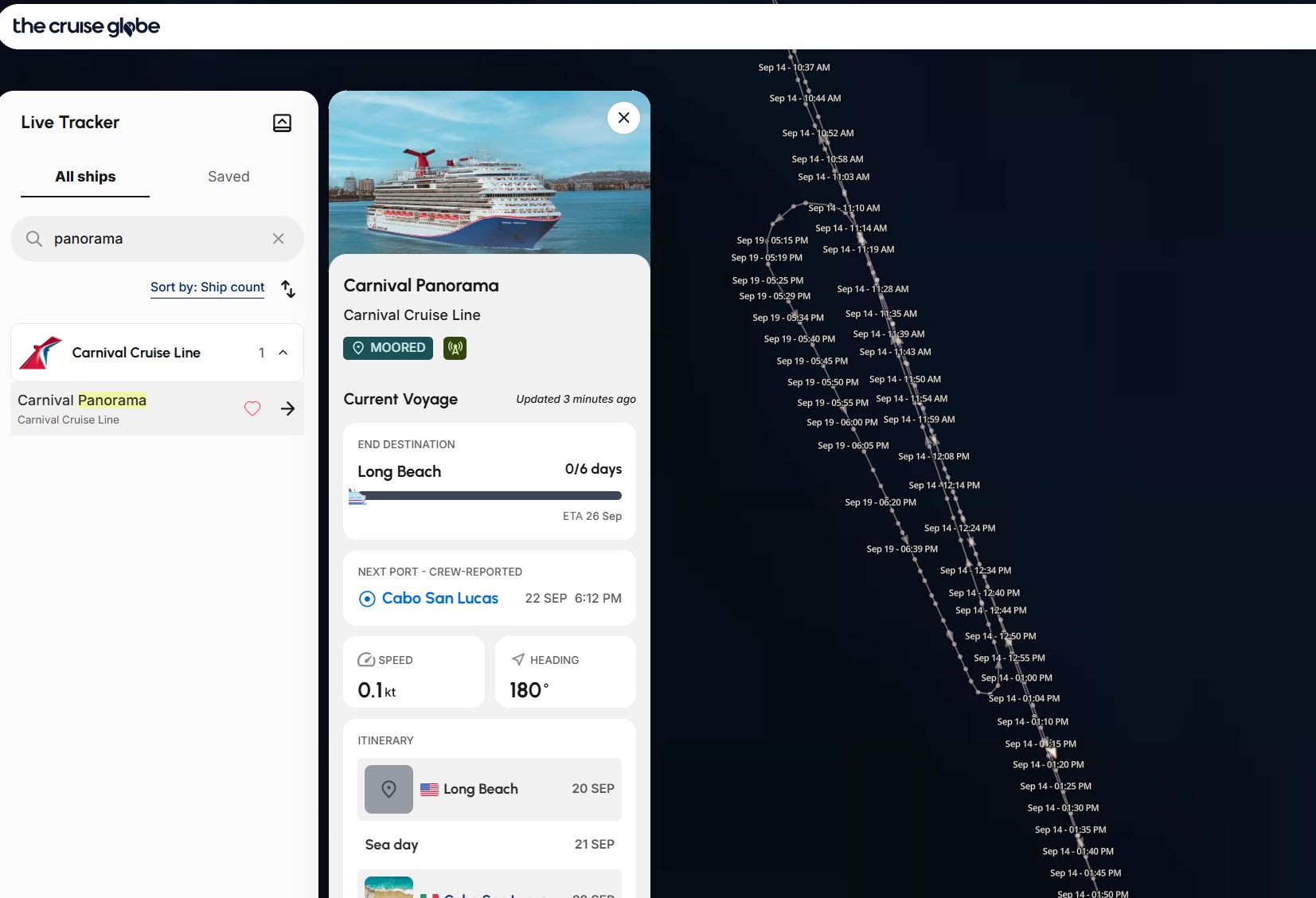
Task: Click the Live Tracker heading
Action: (70, 123)
